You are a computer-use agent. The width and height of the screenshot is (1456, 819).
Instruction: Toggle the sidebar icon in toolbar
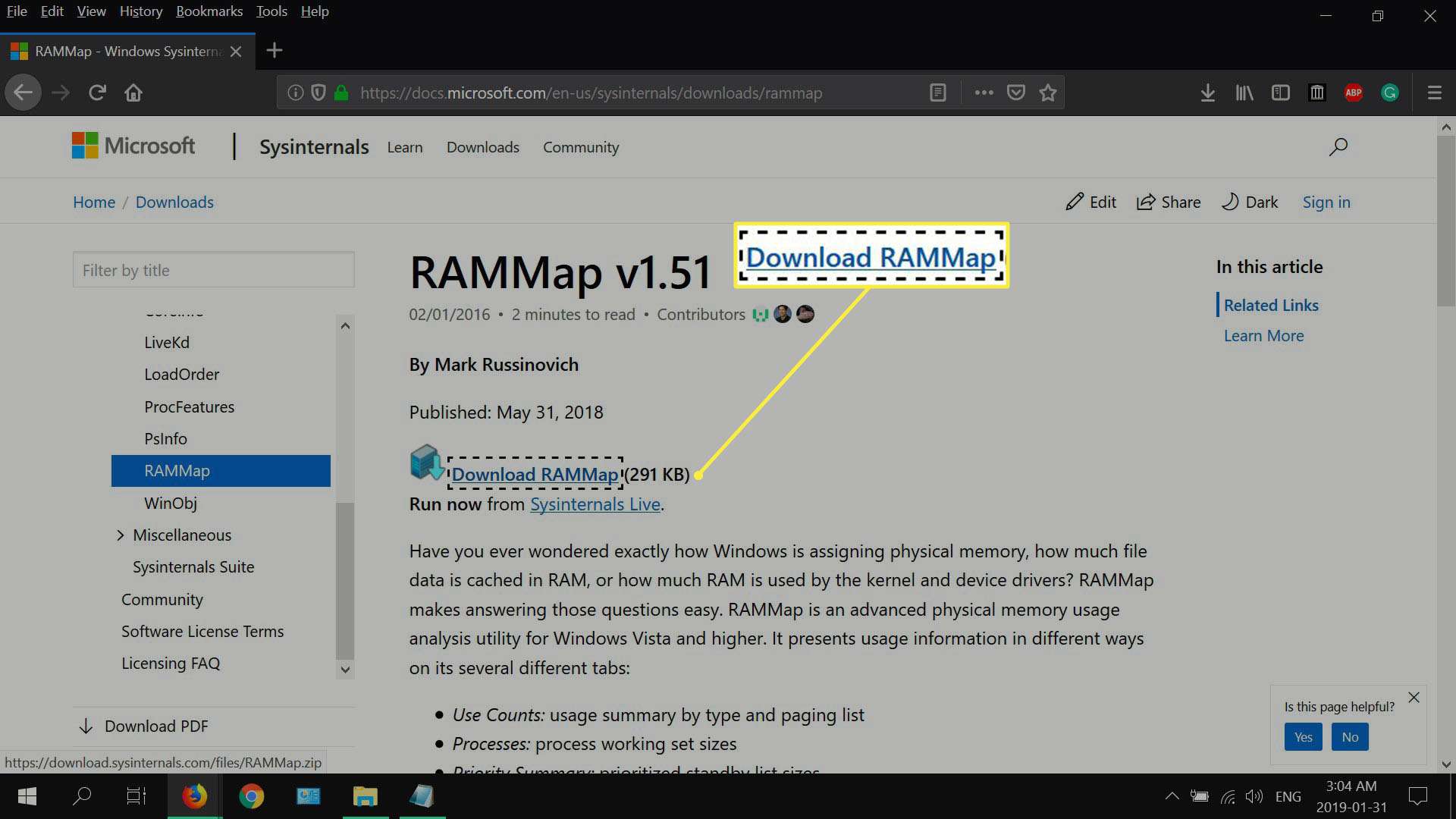pyautogui.click(x=1281, y=93)
